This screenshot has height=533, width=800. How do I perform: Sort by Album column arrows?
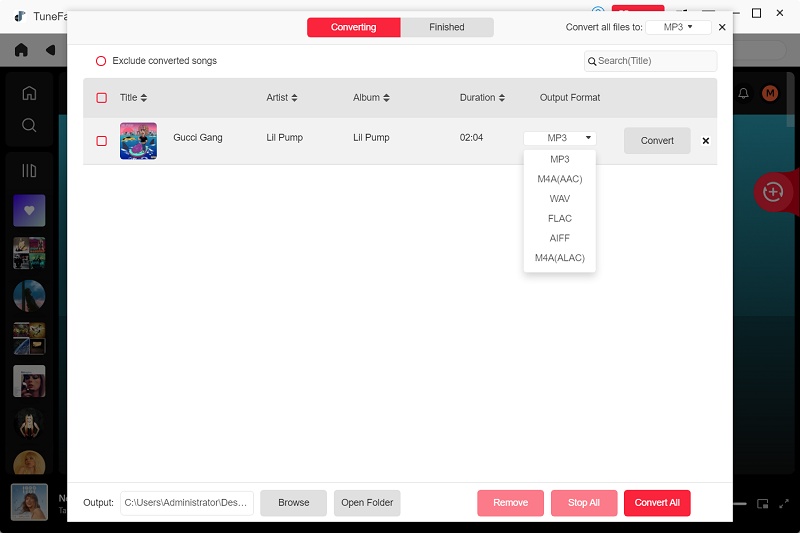coord(386,97)
